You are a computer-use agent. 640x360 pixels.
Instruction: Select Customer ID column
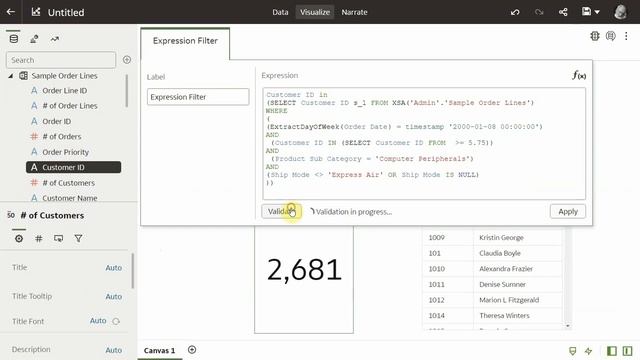coord(73,167)
